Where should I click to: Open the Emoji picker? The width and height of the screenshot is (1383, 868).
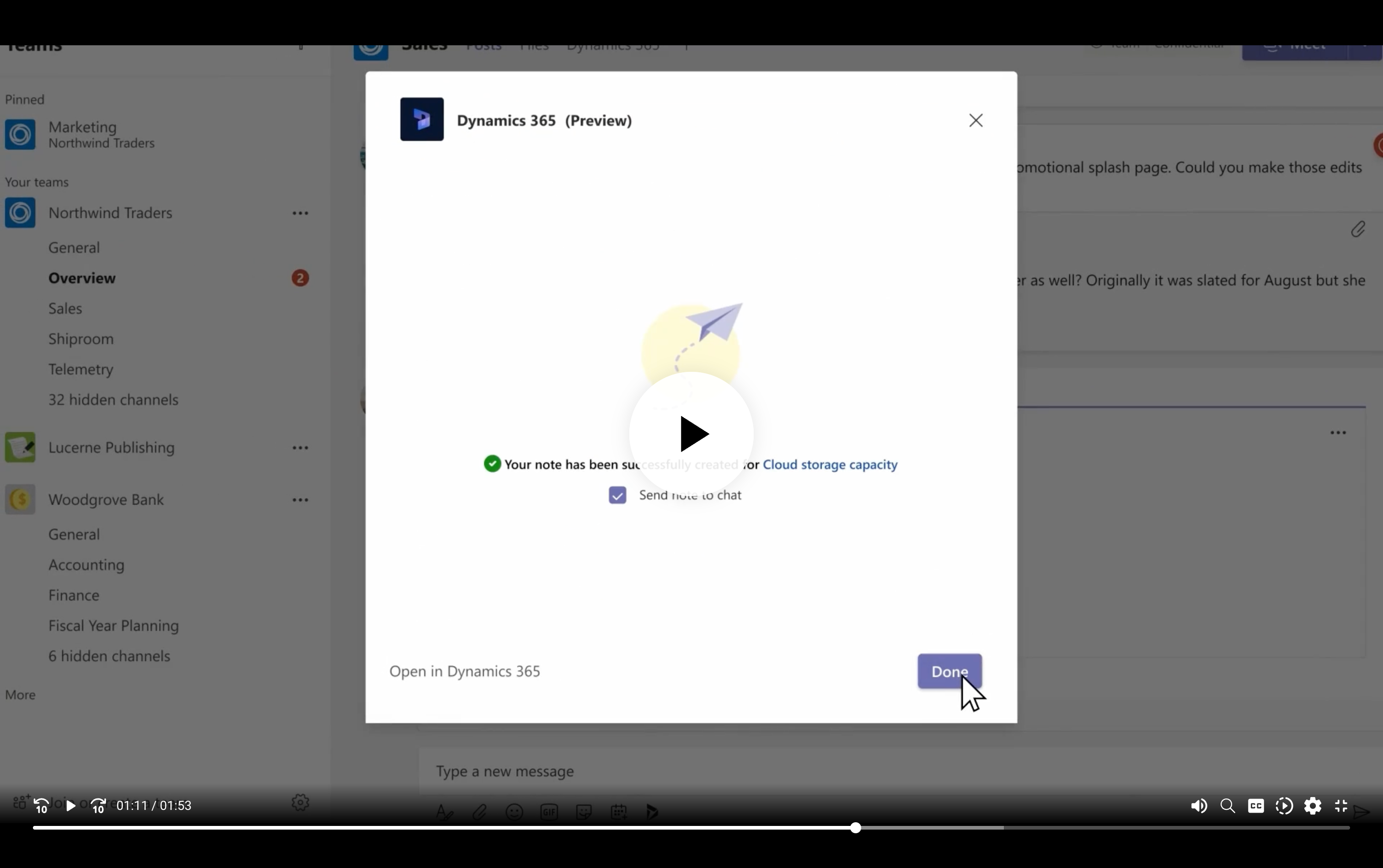click(515, 812)
